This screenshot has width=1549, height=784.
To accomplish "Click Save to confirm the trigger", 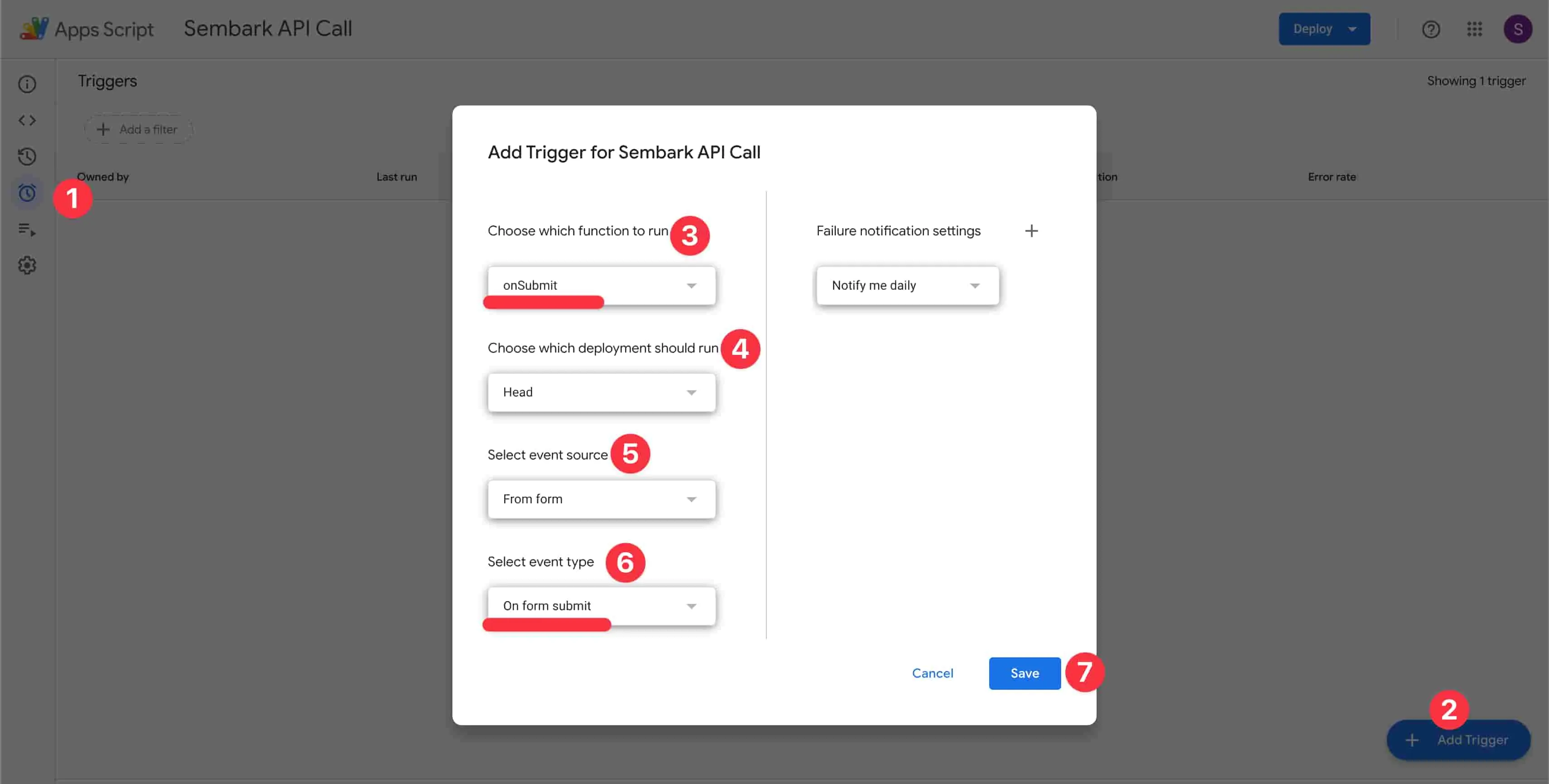I will pos(1024,673).
